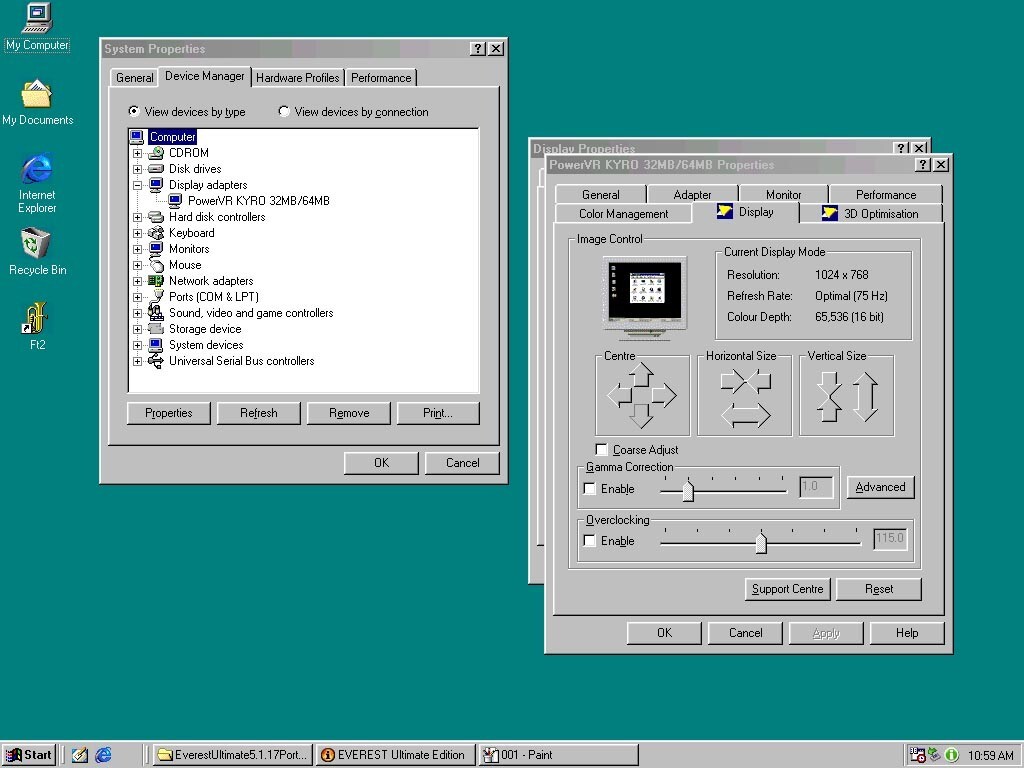The height and width of the screenshot is (768, 1024).
Task: Open the Hardware Profiles tab
Action: (297, 78)
